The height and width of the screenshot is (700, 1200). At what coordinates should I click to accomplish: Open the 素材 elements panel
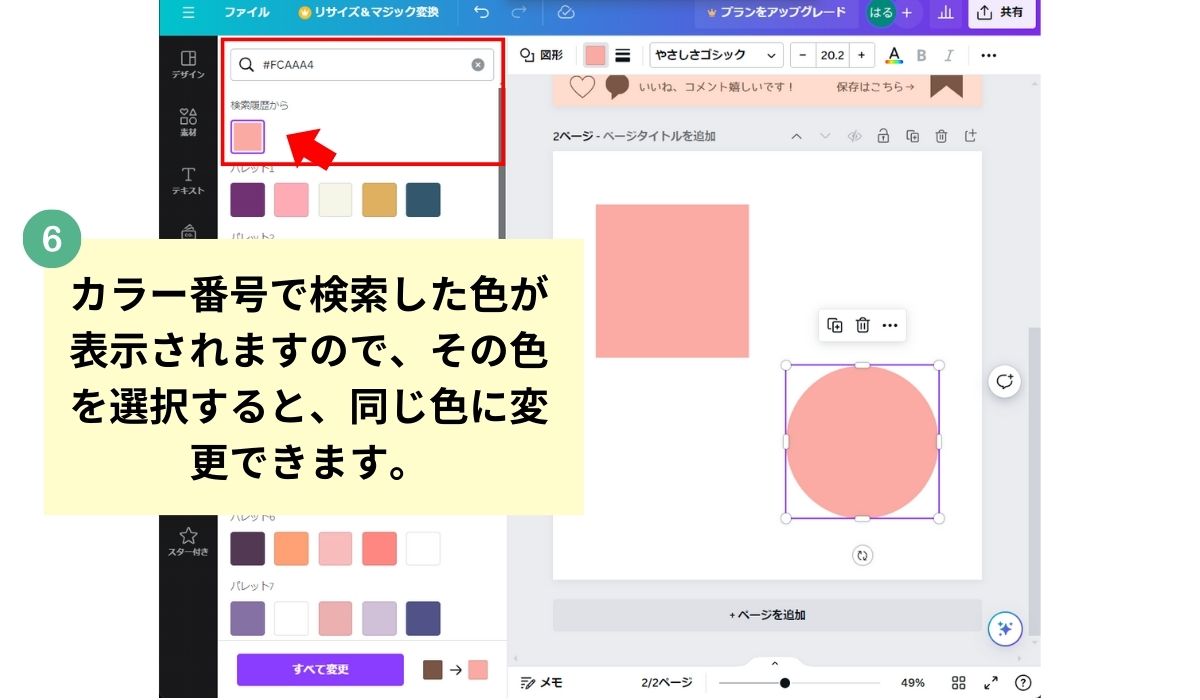pyautogui.click(x=188, y=122)
